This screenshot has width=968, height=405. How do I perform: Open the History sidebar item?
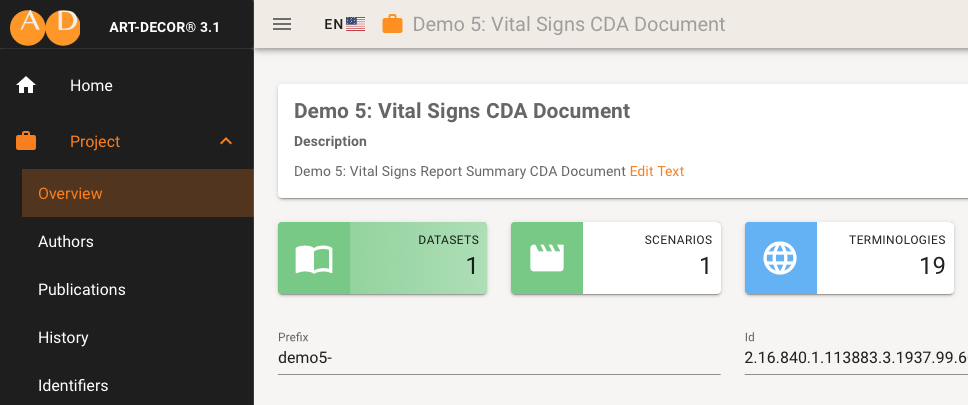coord(63,338)
